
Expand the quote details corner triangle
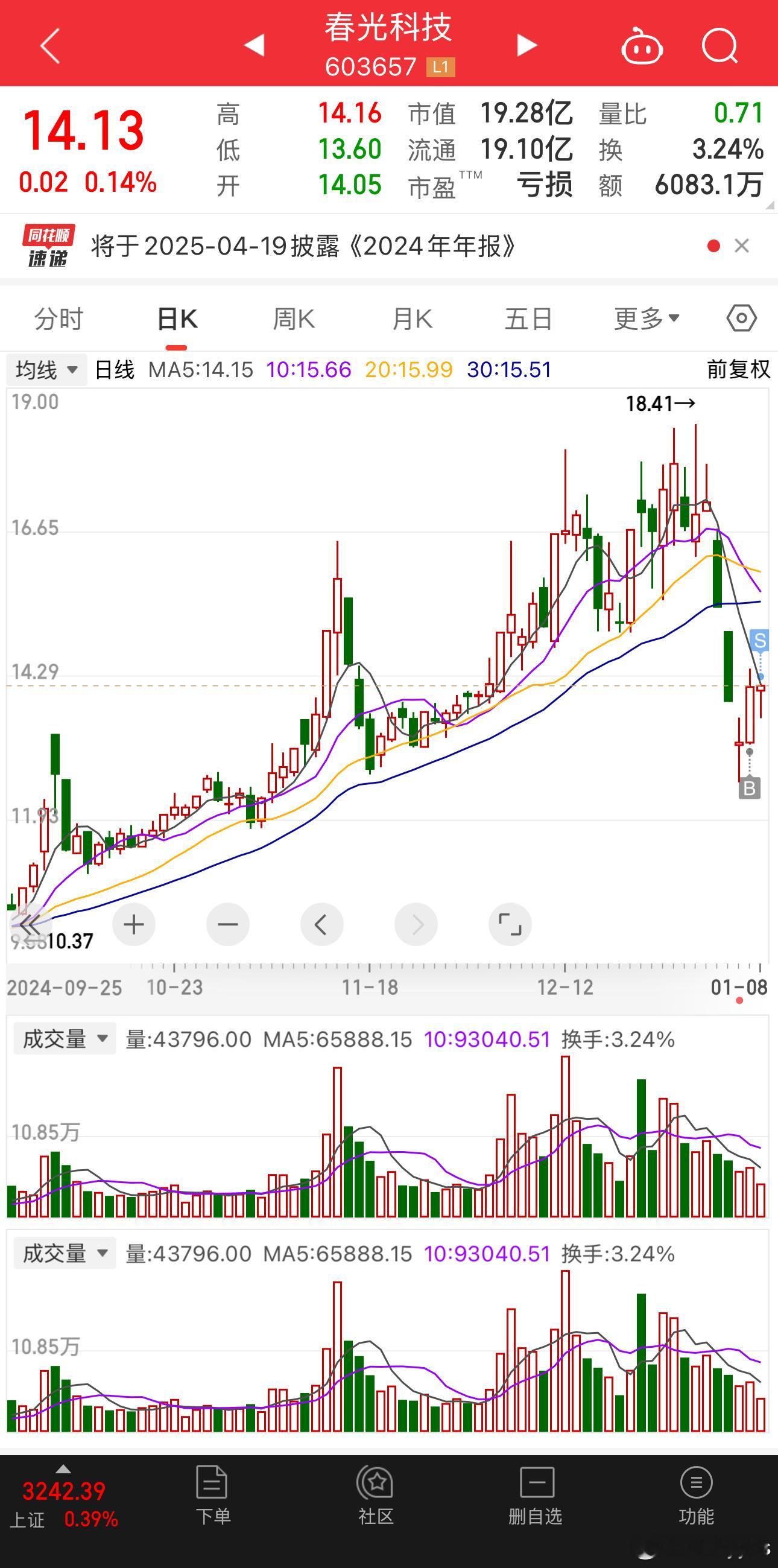pos(770,206)
